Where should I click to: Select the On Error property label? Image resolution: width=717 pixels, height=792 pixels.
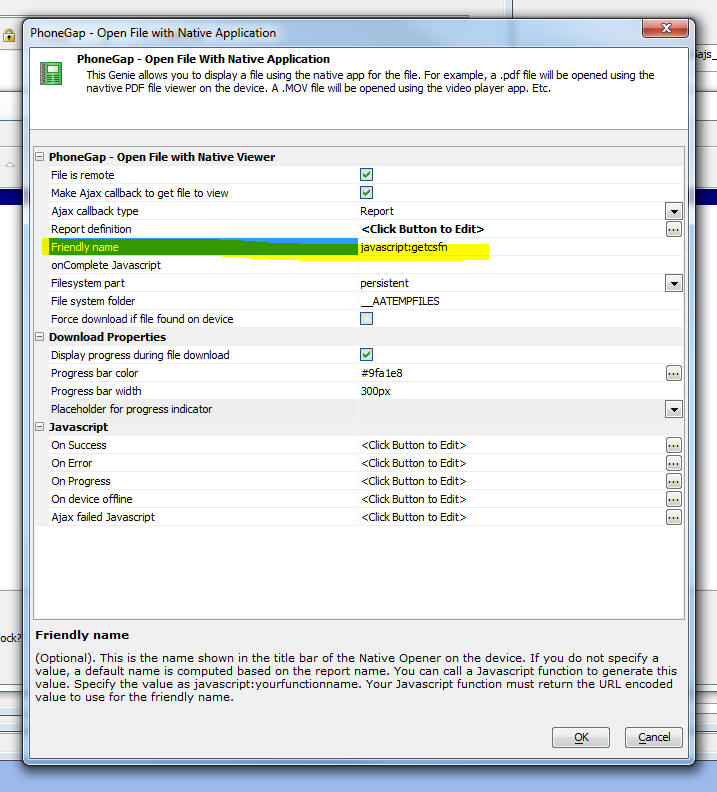point(71,463)
